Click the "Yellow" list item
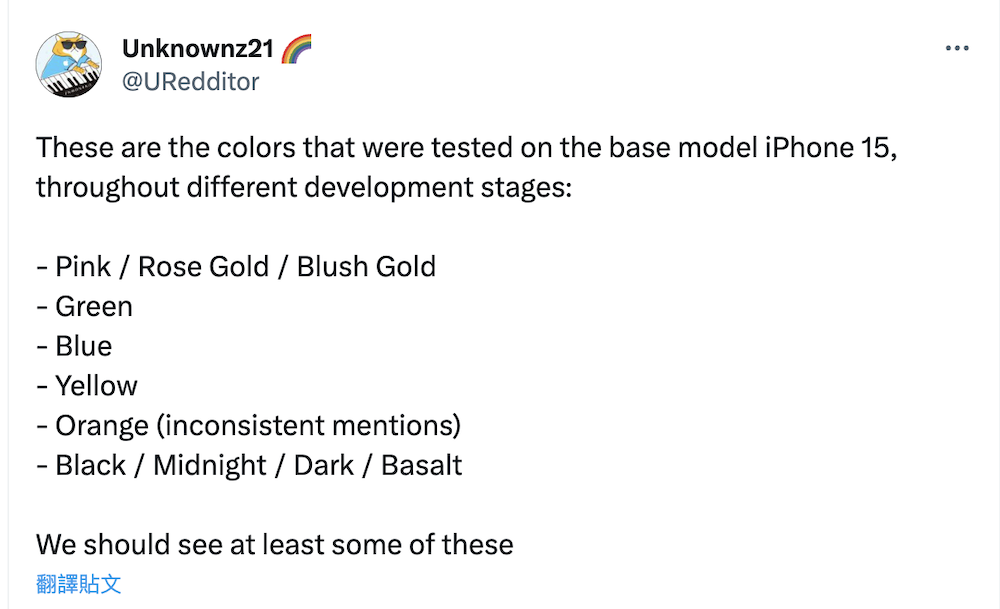Viewport: 1000px width, 609px height. (x=96, y=386)
